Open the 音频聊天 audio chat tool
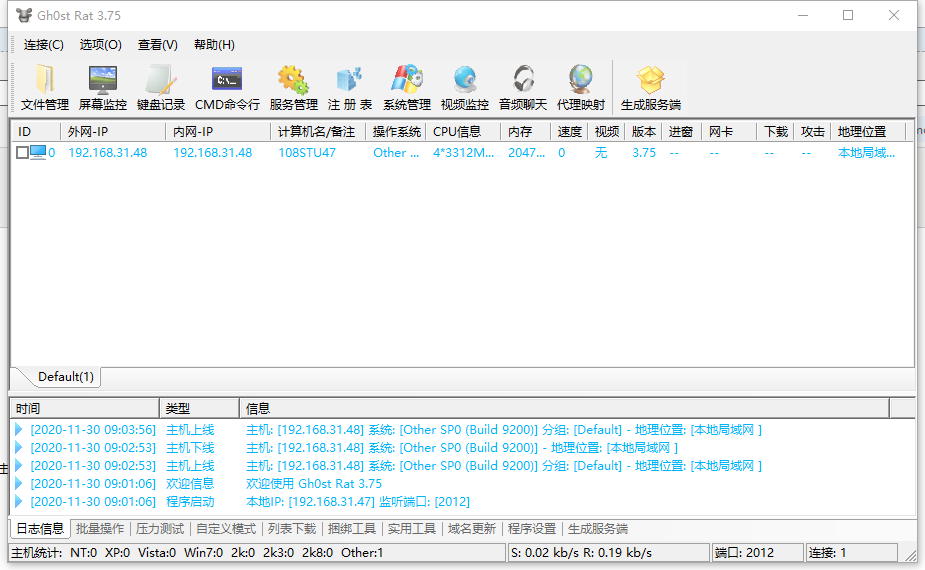The width and height of the screenshot is (925, 570). (523, 87)
